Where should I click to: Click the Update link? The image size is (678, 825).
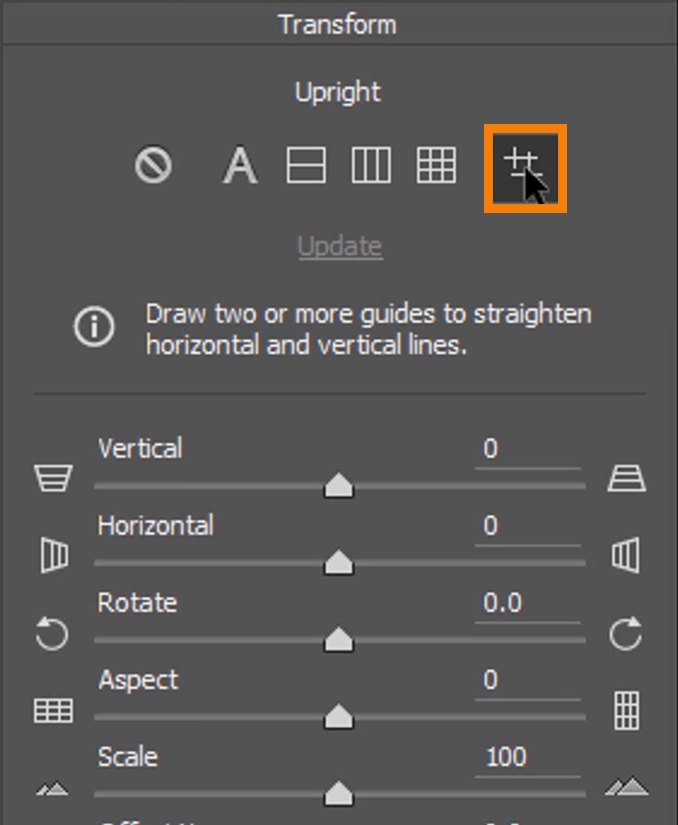point(340,246)
